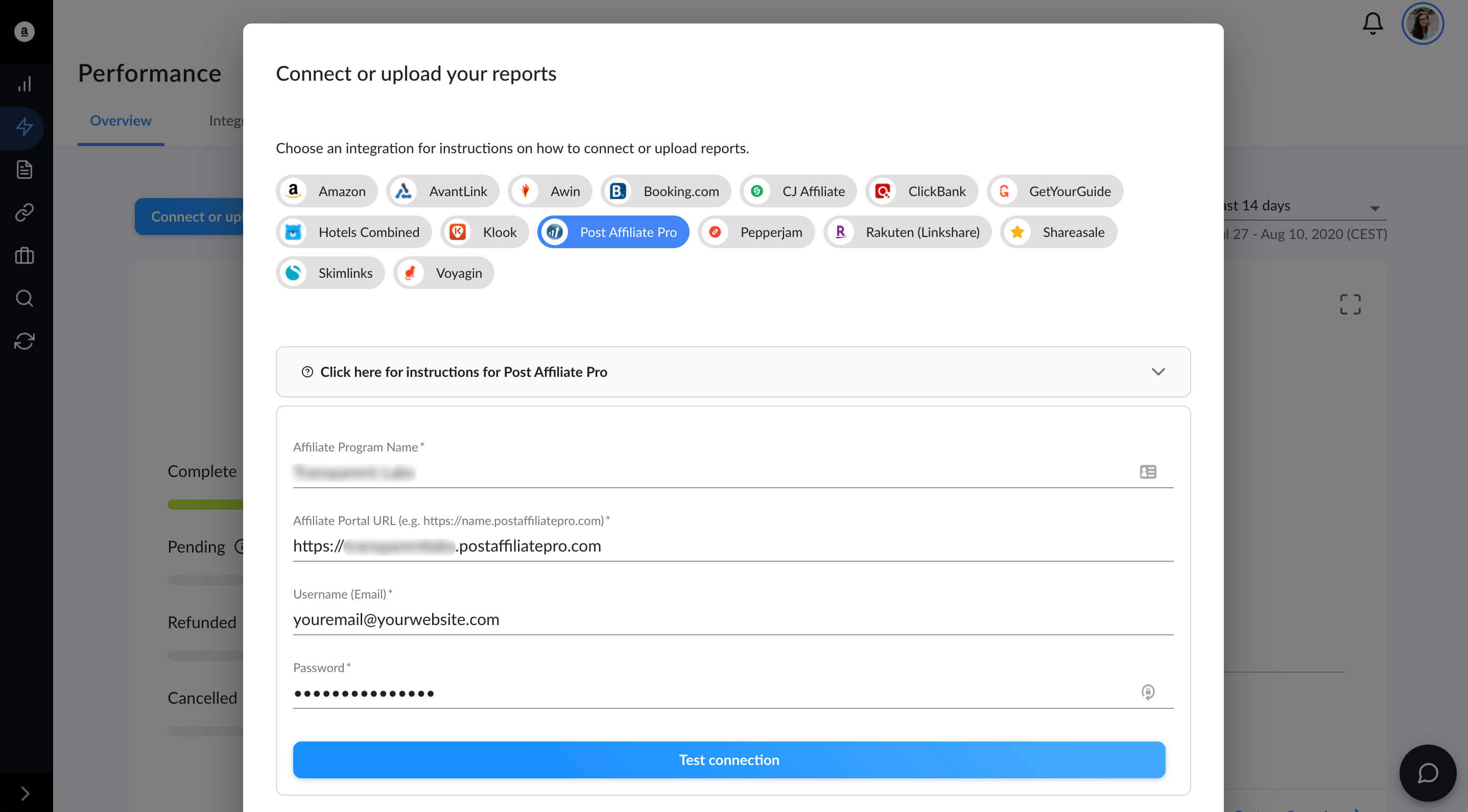Pick the Skimlinks integration
The height and width of the screenshot is (812, 1468).
[x=330, y=273]
